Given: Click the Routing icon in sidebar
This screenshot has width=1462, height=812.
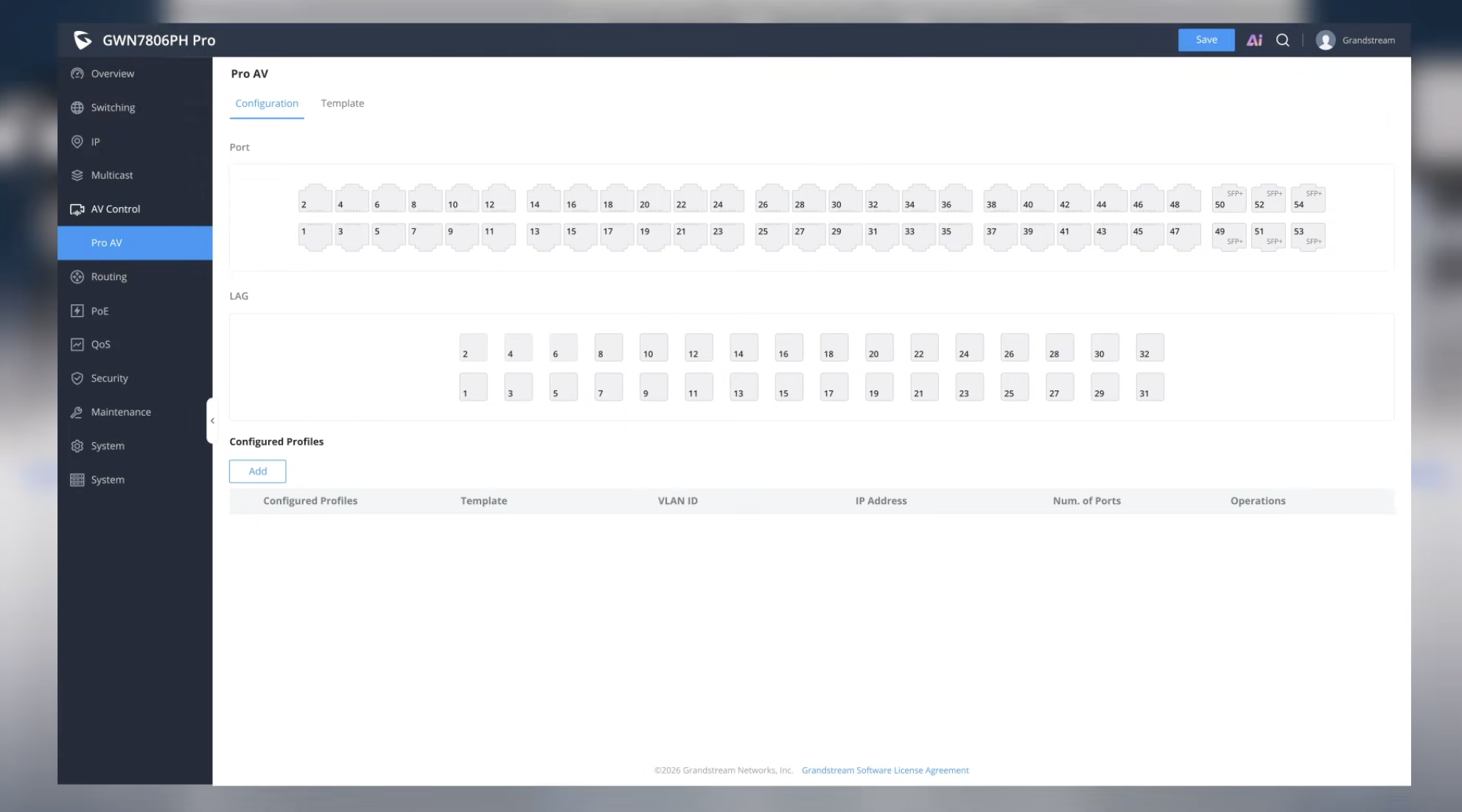Looking at the screenshot, I should 77,277.
